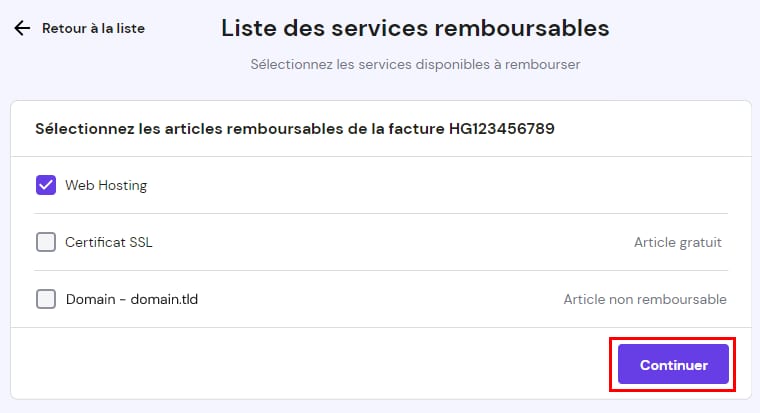Select the 'Certificat SSL' item label
This screenshot has width=760, height=413.
coord(109,242)
